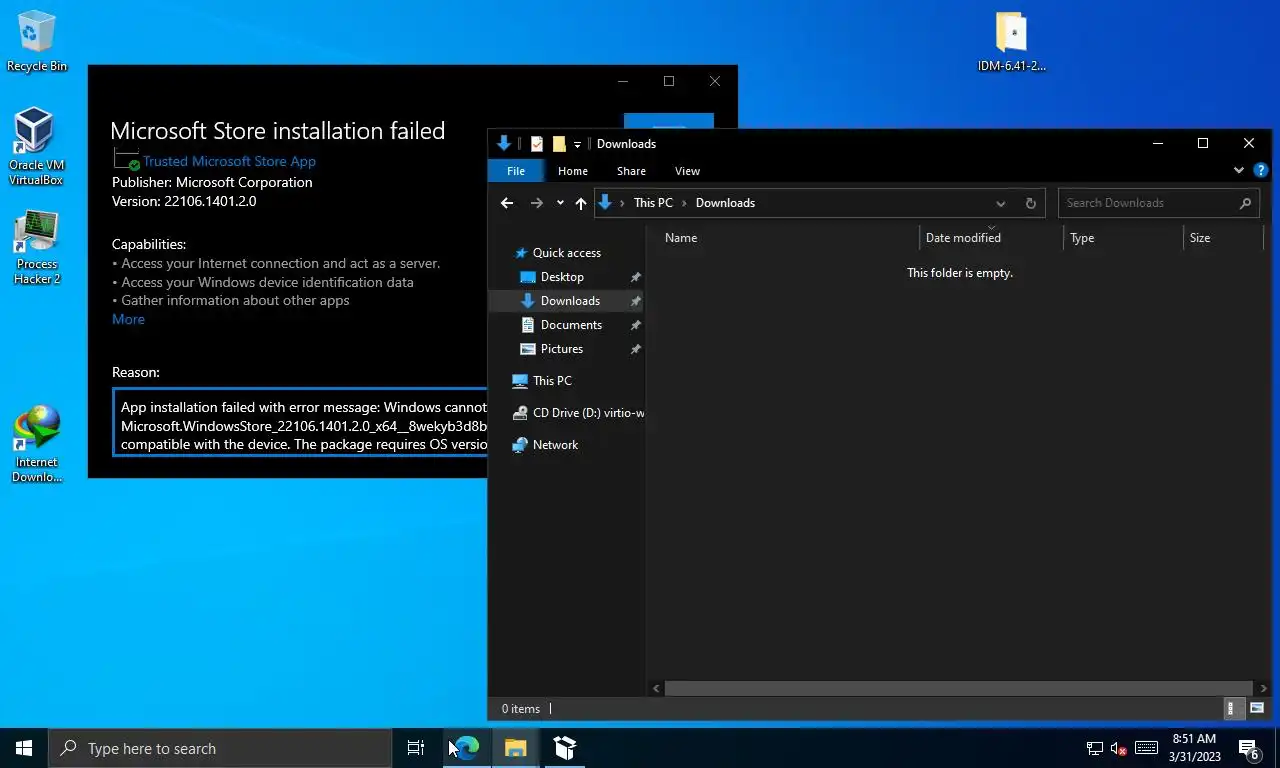The image size is (1280, 768).
Task: Select Pictures in the navigation pane
Action: (562, 349)
